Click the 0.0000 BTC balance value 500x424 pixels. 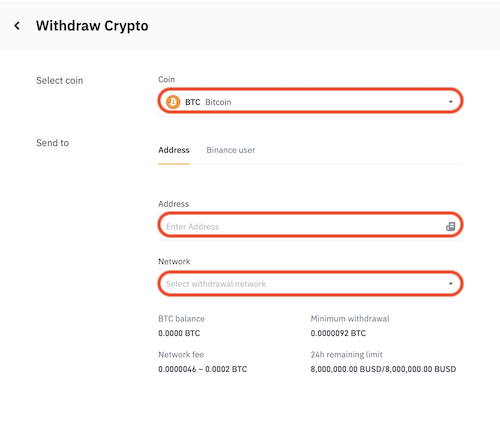179,333
